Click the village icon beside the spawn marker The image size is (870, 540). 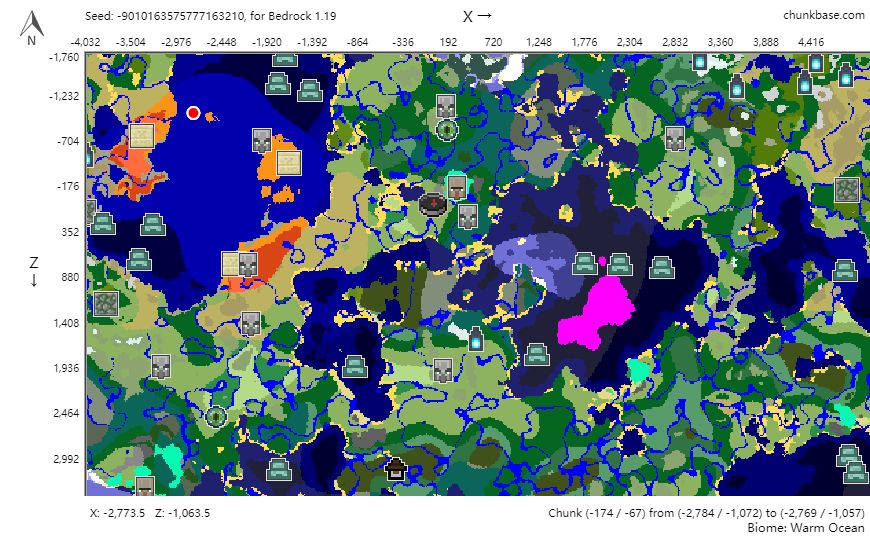pos(458,188)
